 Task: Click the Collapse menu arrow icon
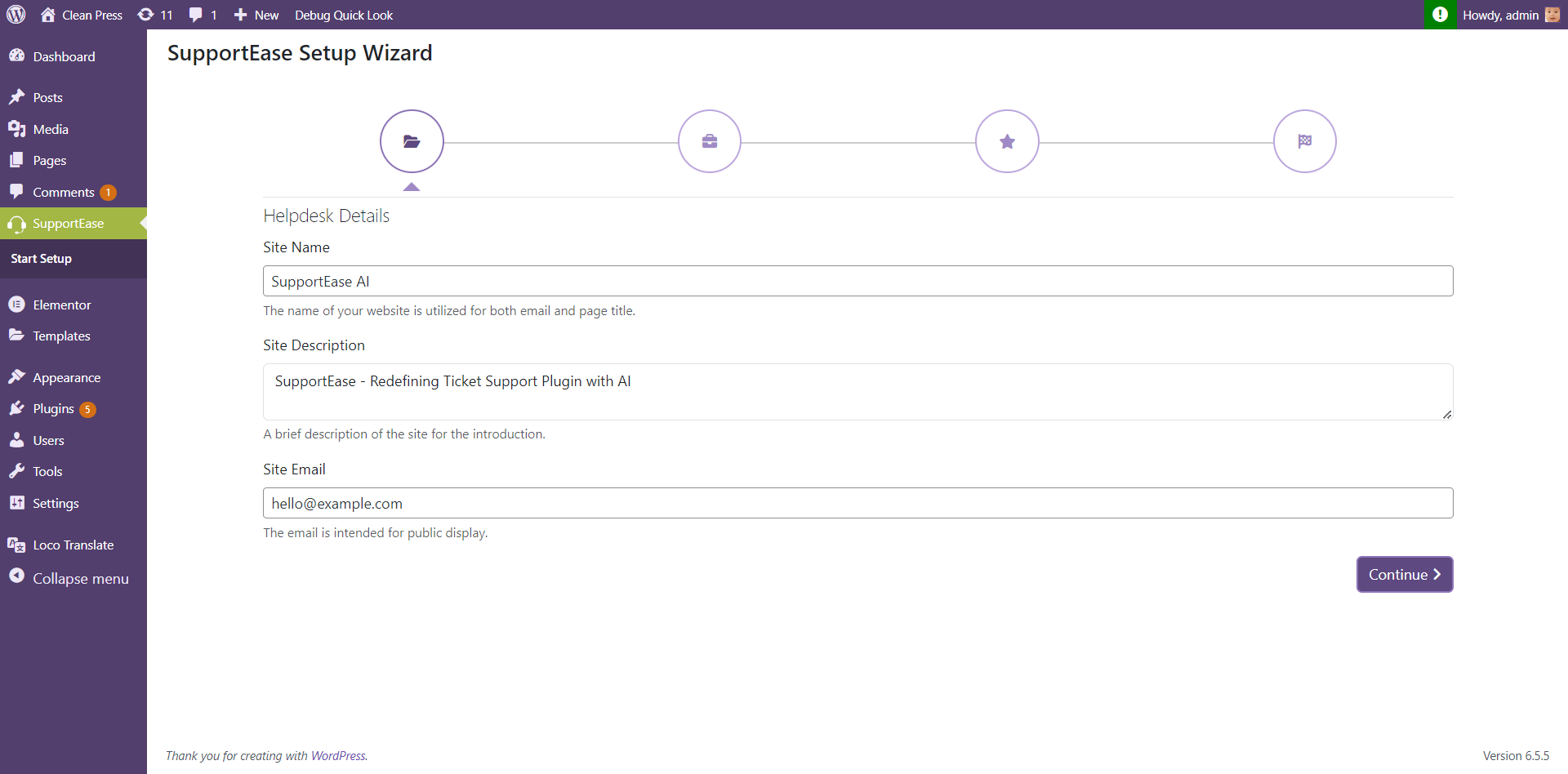pos(16,576)
